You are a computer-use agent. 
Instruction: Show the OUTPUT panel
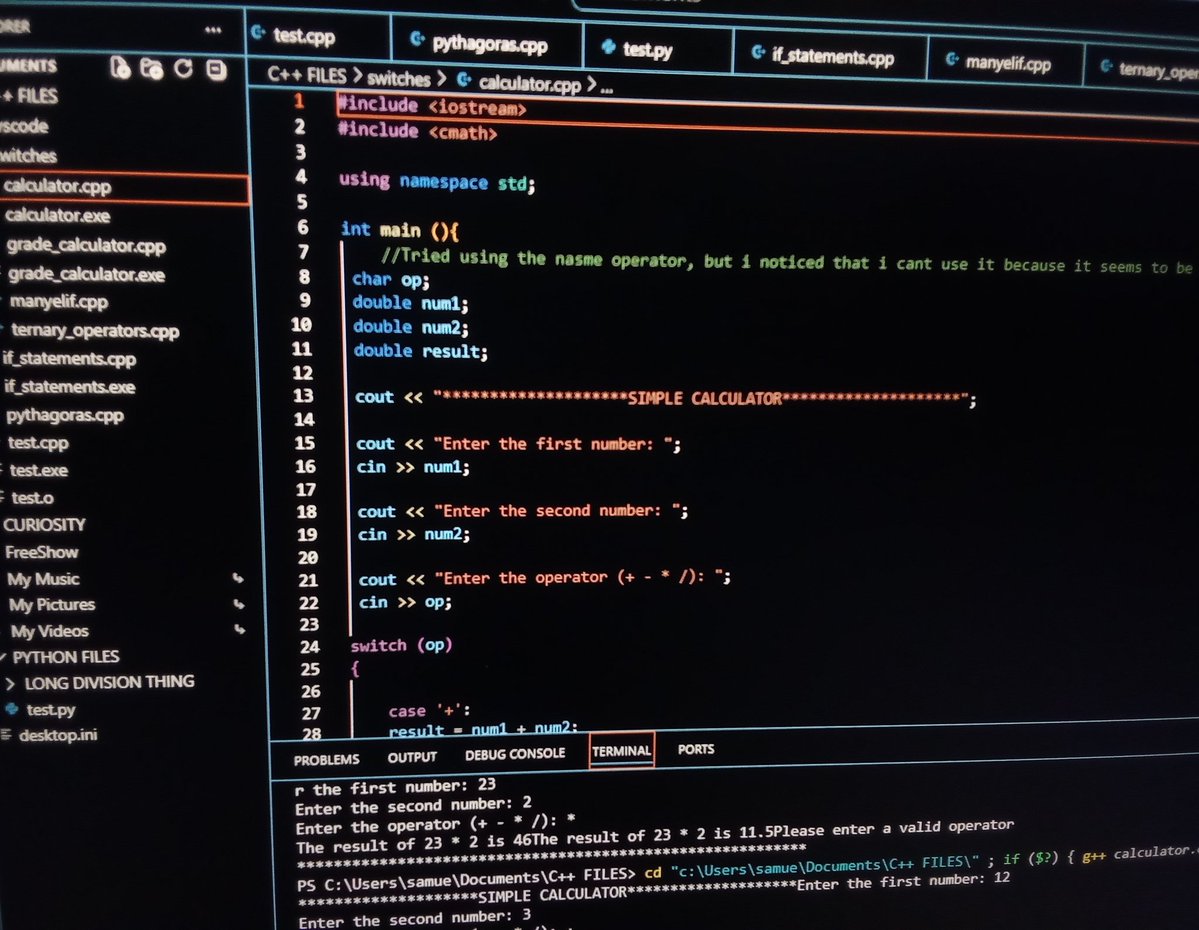point(412,756)
